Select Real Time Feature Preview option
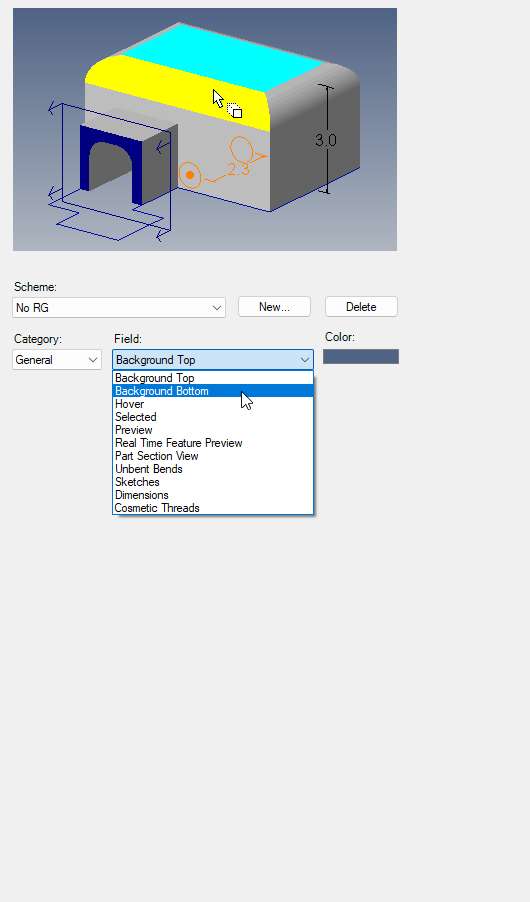Image resolution: width=530 pixels, height=902 pixels. [x=213, y=443]
